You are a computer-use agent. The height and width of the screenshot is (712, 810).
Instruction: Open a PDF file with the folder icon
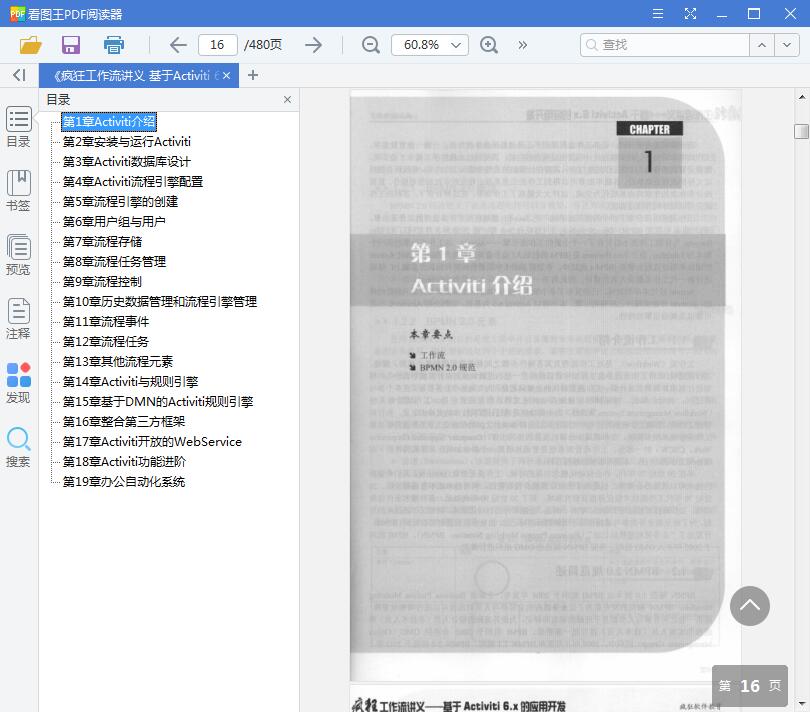tap(30, 45)
